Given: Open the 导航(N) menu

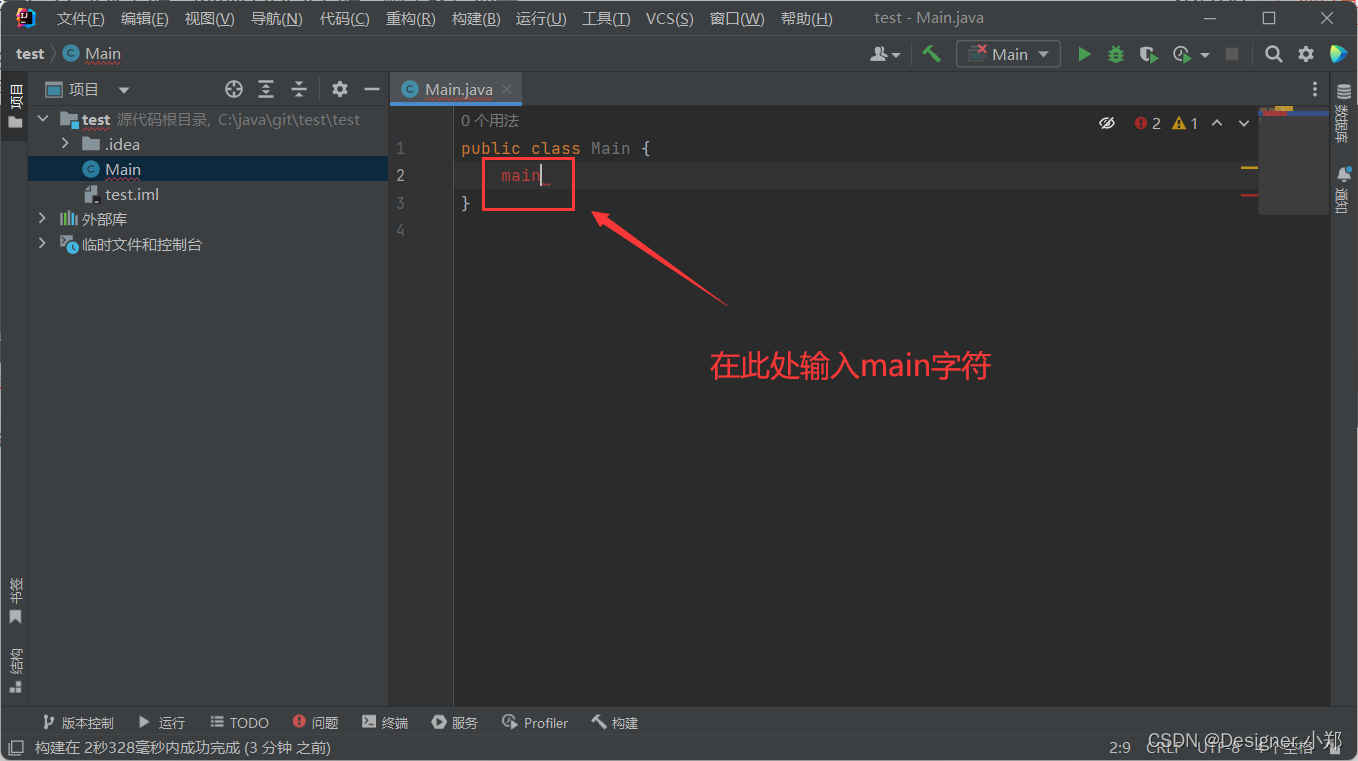Looking at the screenshot, I should (x=276, y=19).
